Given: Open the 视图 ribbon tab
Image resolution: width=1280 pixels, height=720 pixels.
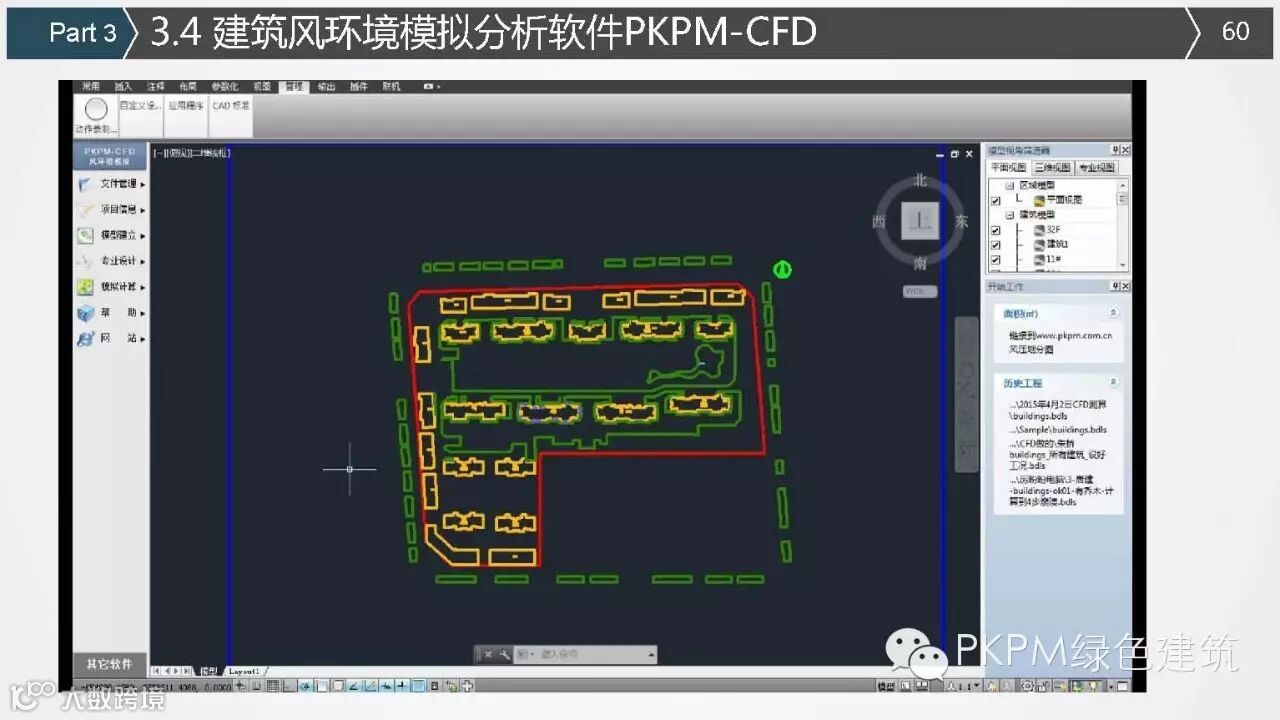Looking at the screenshot, I should tap(262, 87).
